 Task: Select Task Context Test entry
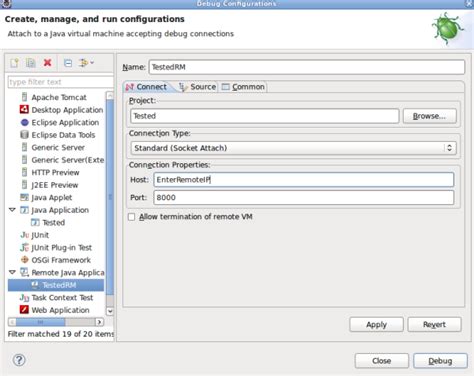(x=62, y=297)
